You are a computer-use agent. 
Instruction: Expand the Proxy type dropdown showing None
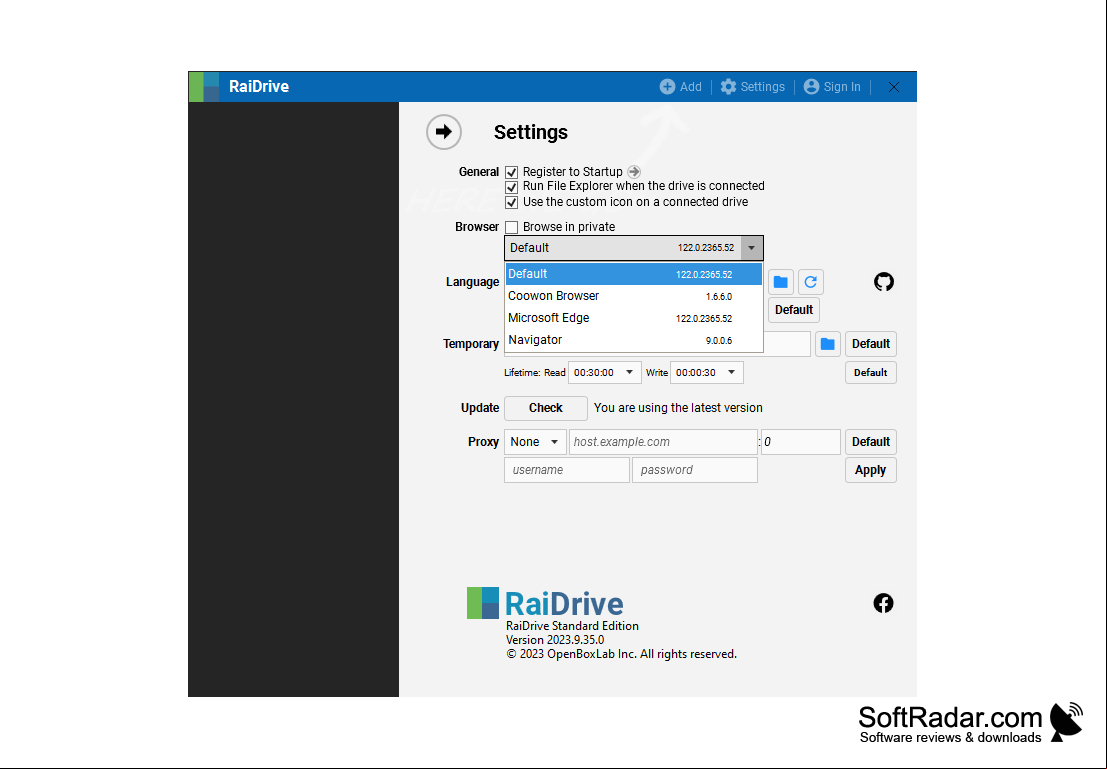(534, 442)
